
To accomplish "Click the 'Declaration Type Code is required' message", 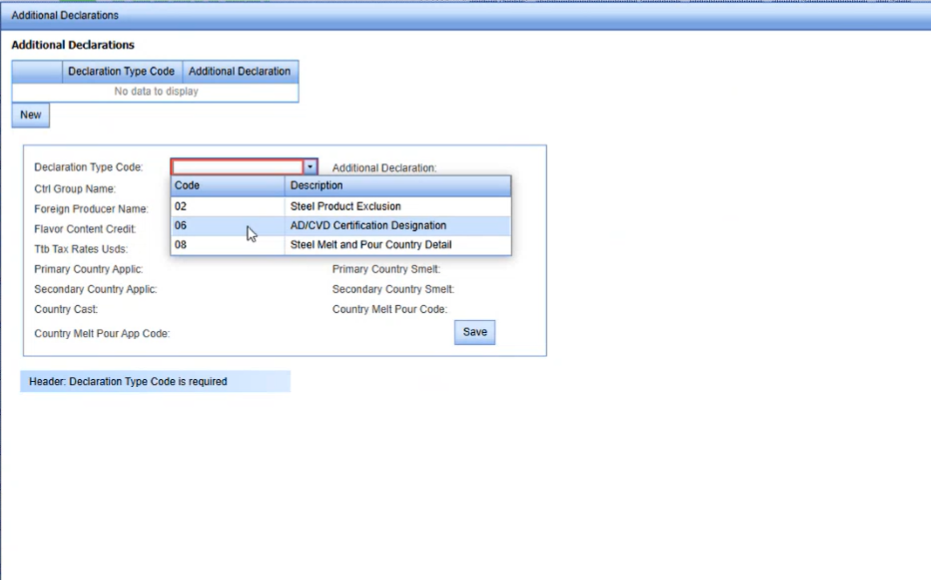I will (128, 382).
